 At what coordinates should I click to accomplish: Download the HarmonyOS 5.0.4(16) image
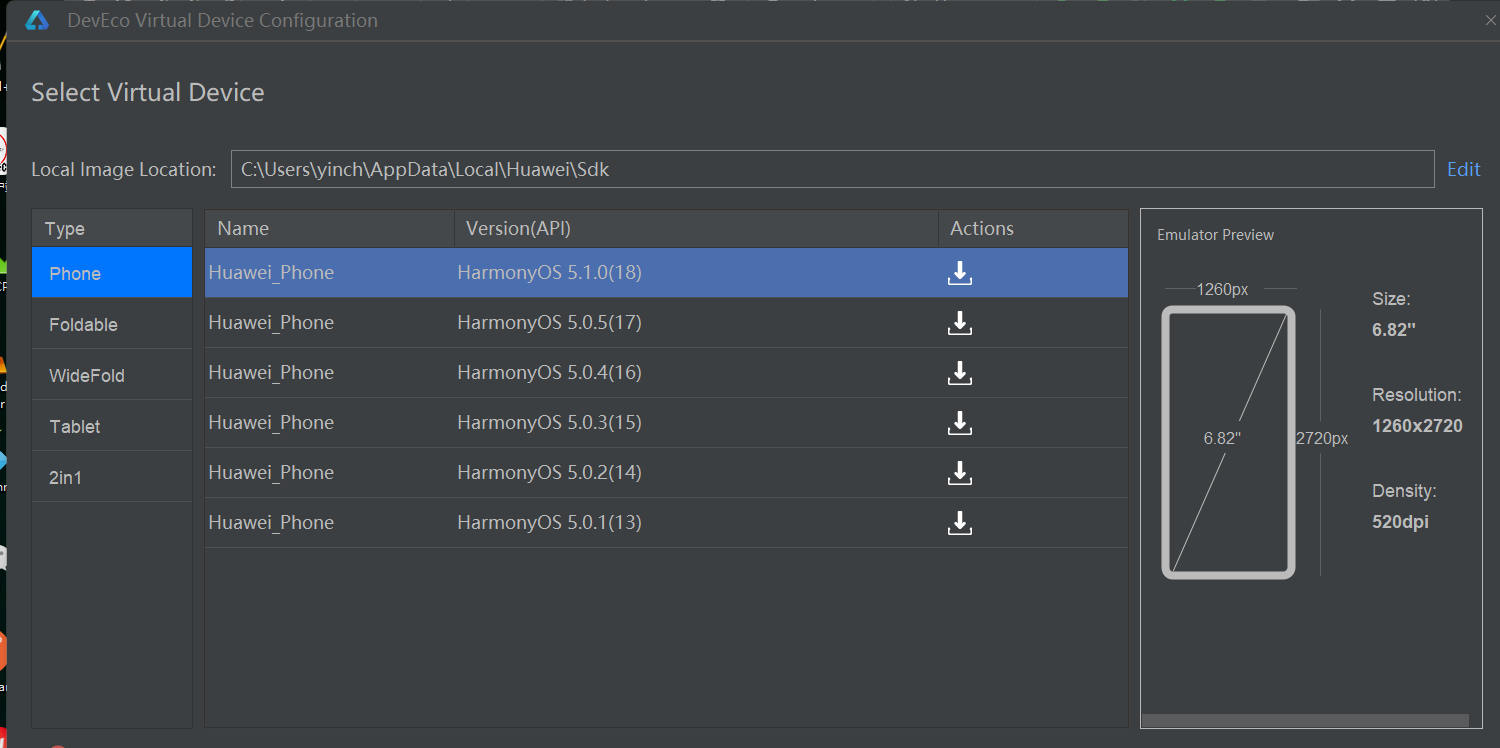(960, 373)
